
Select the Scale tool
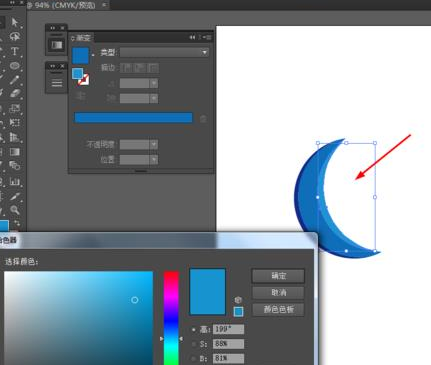coord(15,108)
